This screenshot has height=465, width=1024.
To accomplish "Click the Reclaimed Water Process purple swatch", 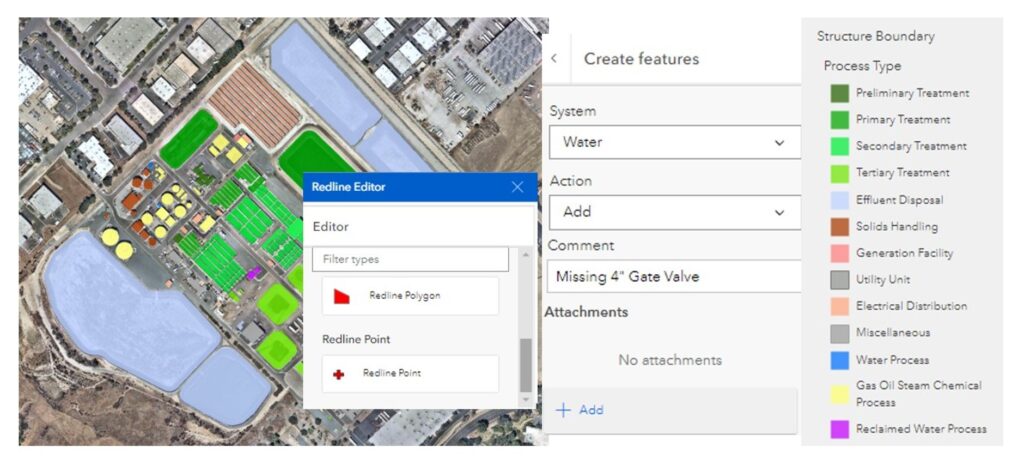I will tap(840, 429).
